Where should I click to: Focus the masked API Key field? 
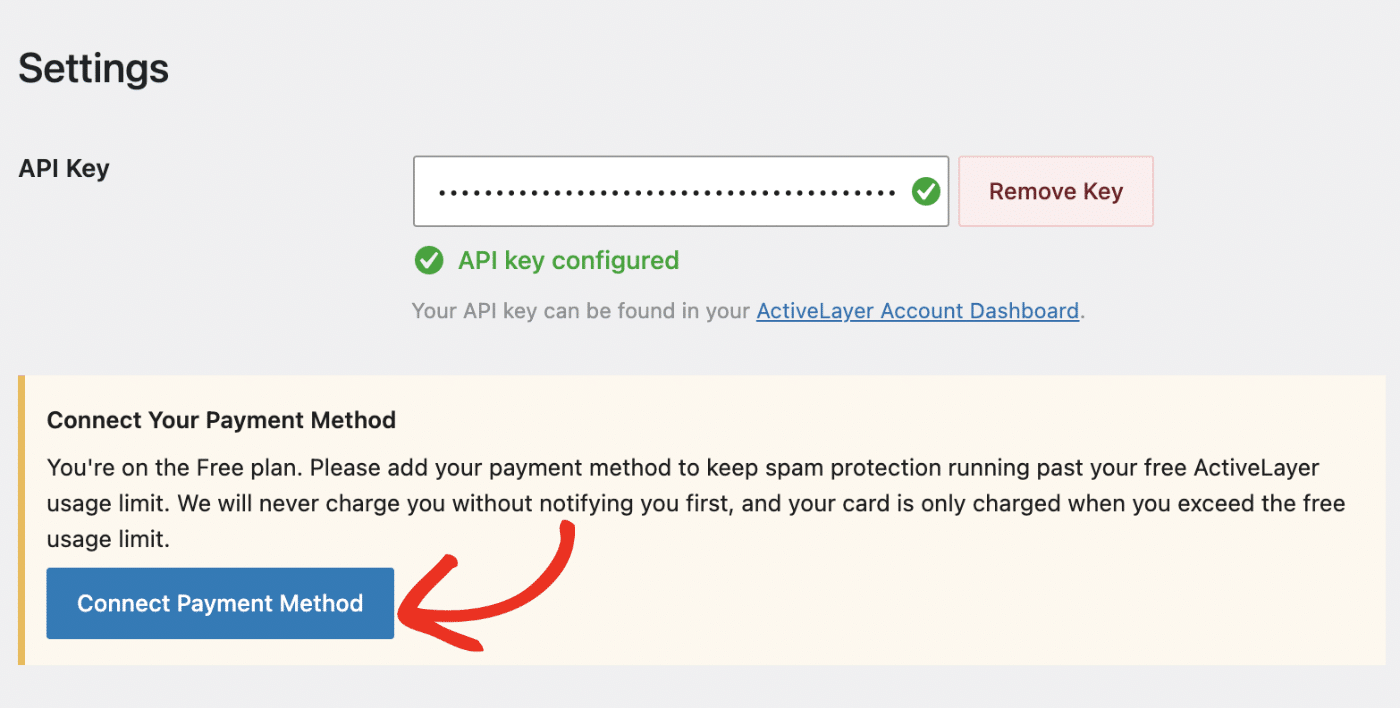(x=681, y=191)
